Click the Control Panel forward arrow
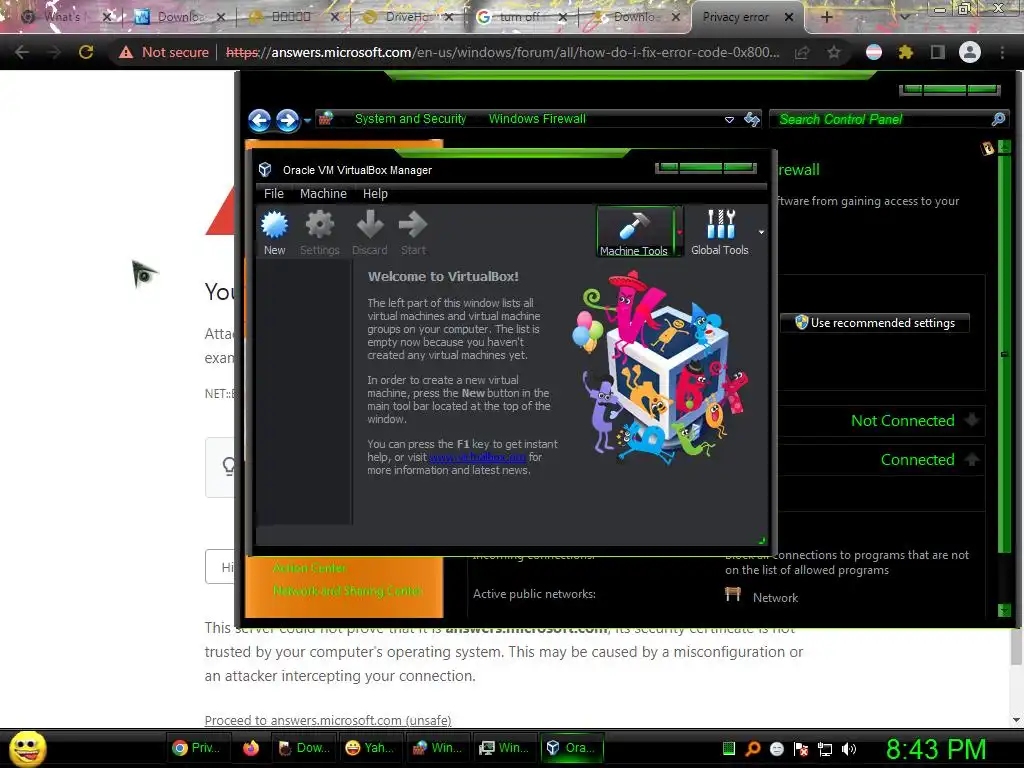 pos(287,120)
